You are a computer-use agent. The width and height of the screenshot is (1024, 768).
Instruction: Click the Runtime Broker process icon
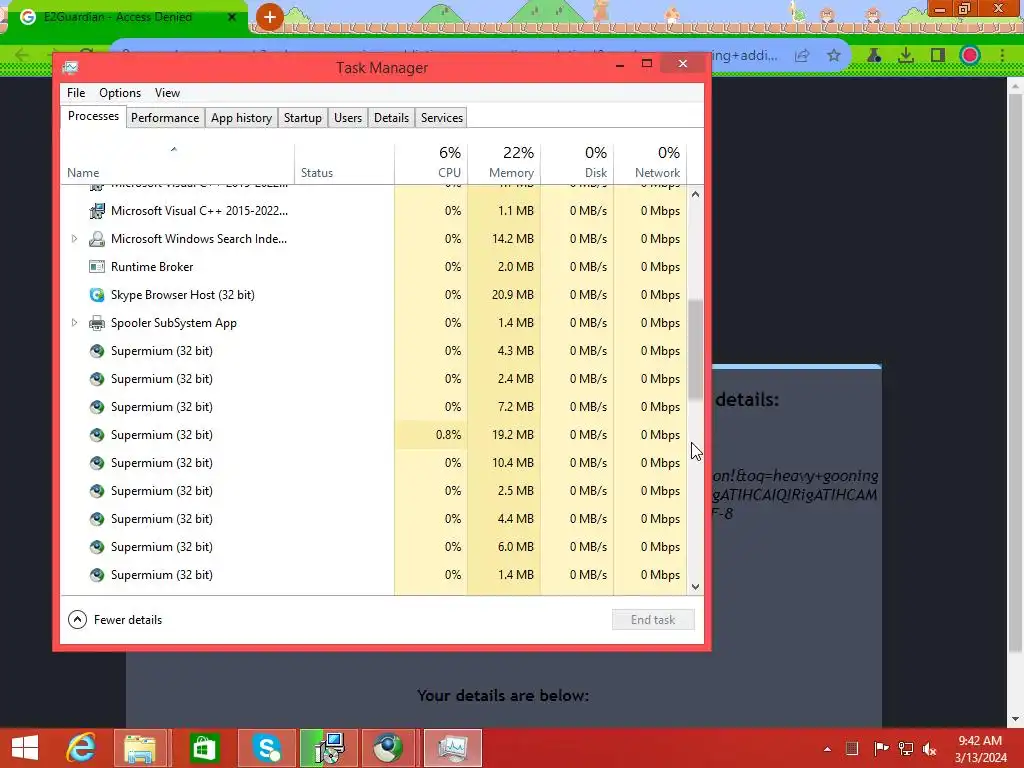97,267
